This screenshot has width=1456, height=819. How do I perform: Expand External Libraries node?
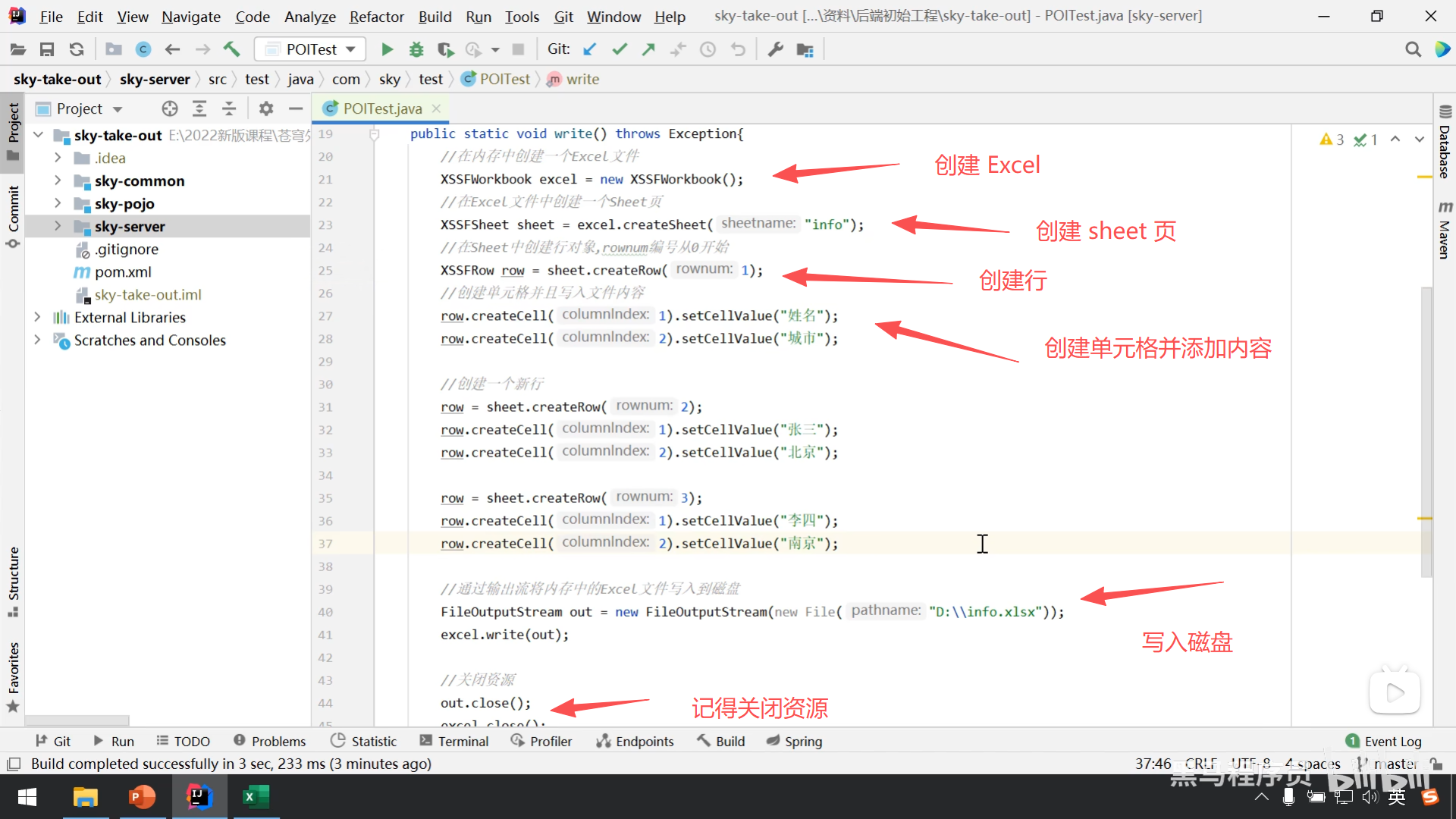click(x=37, y=317)
